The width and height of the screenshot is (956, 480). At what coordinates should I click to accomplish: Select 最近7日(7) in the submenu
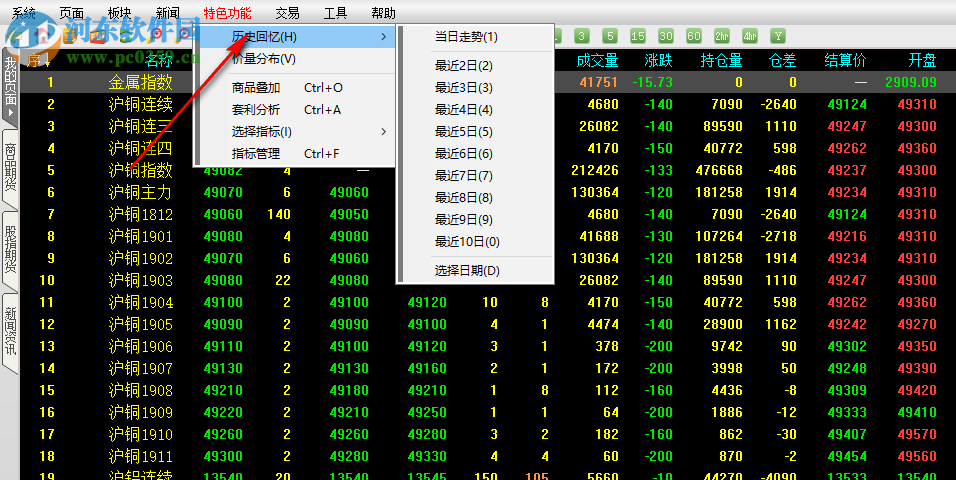point(476,176)
